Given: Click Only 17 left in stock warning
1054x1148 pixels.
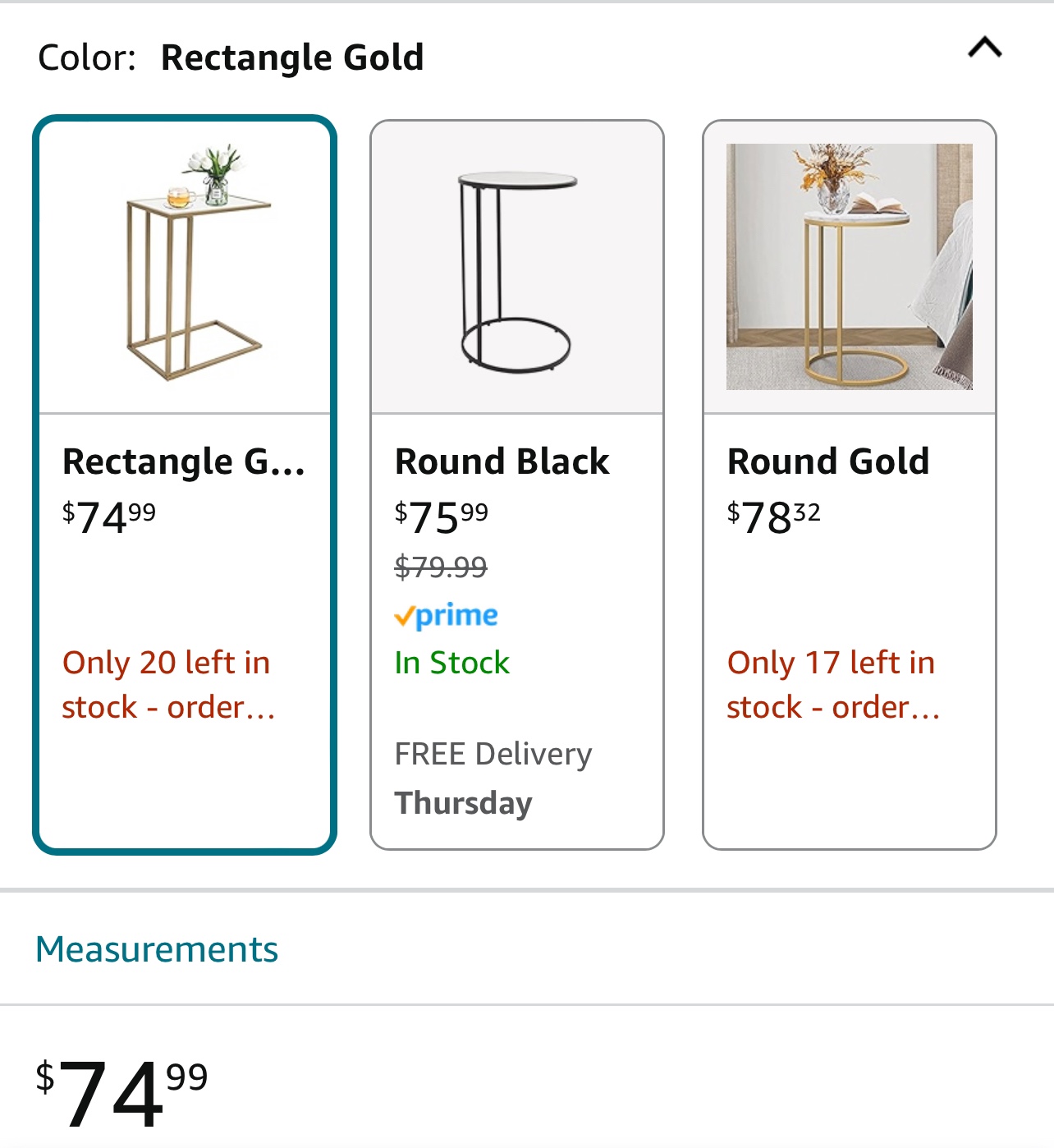Looking at the screenshot, I should [832, 683].
